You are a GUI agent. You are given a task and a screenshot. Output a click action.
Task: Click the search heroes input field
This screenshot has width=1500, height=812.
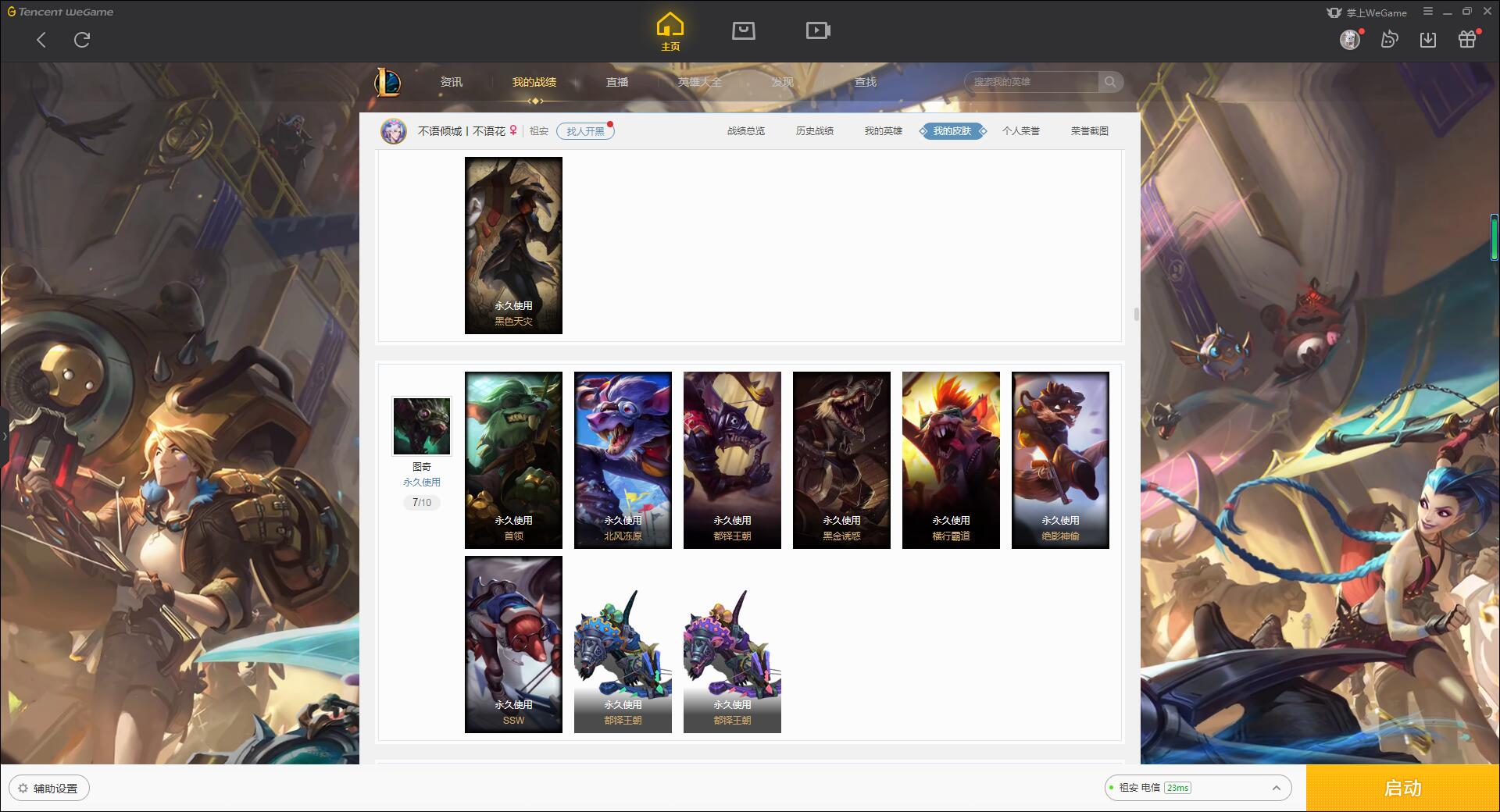[x=1032, y=82]
